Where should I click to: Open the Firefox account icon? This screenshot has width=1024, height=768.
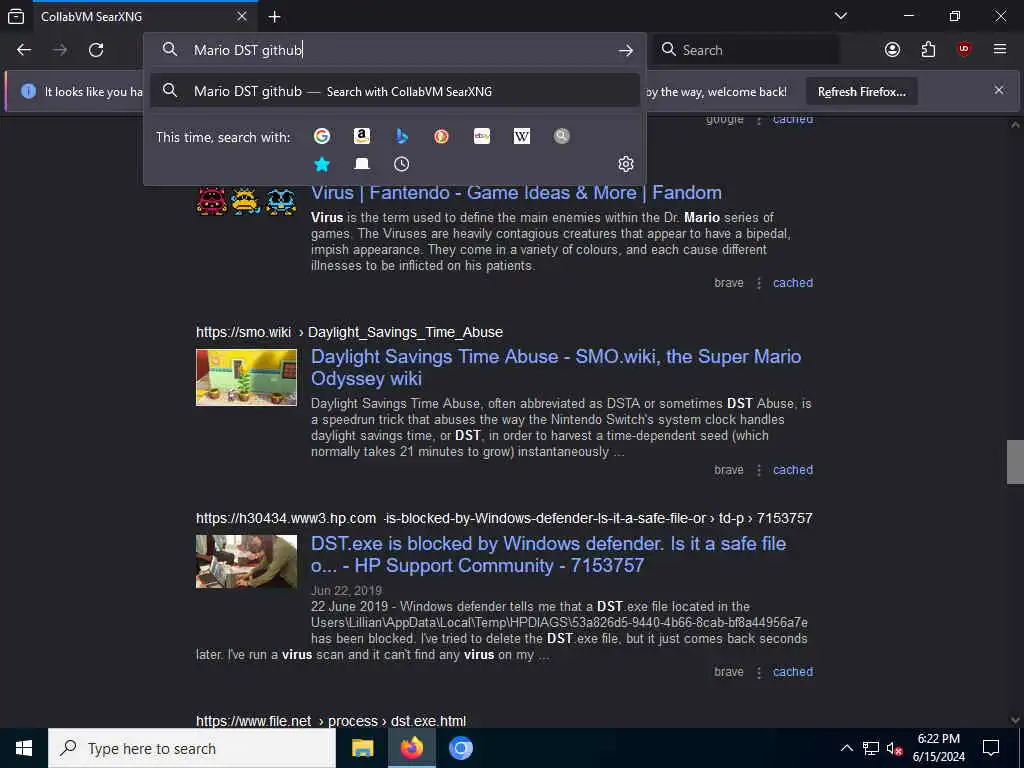(x=892, y=50)
